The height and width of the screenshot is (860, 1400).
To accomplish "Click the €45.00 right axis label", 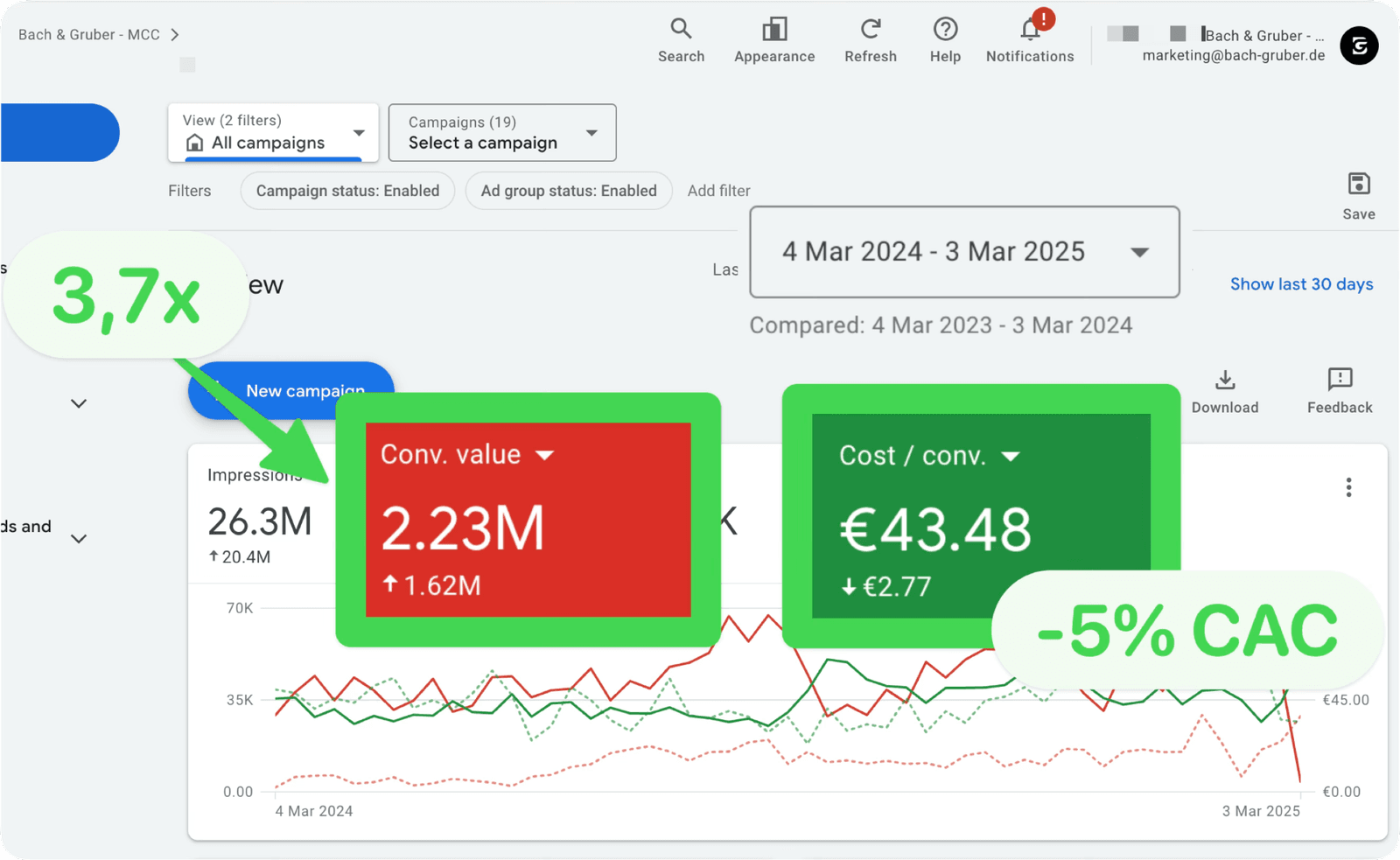I will click(x=1346, y=700).
